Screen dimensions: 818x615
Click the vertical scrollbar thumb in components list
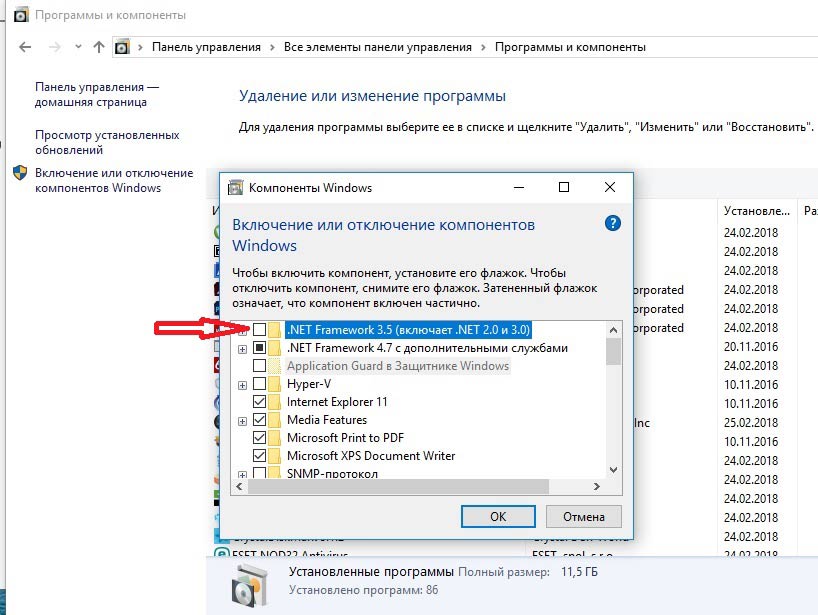(x=614, y=352)
